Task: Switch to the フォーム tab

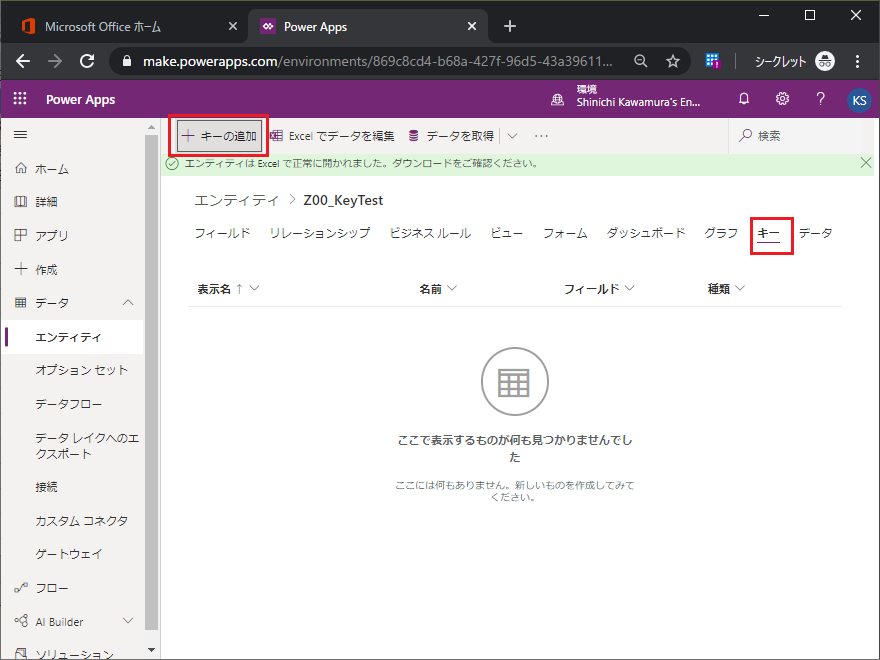Action: coord(565,233)
